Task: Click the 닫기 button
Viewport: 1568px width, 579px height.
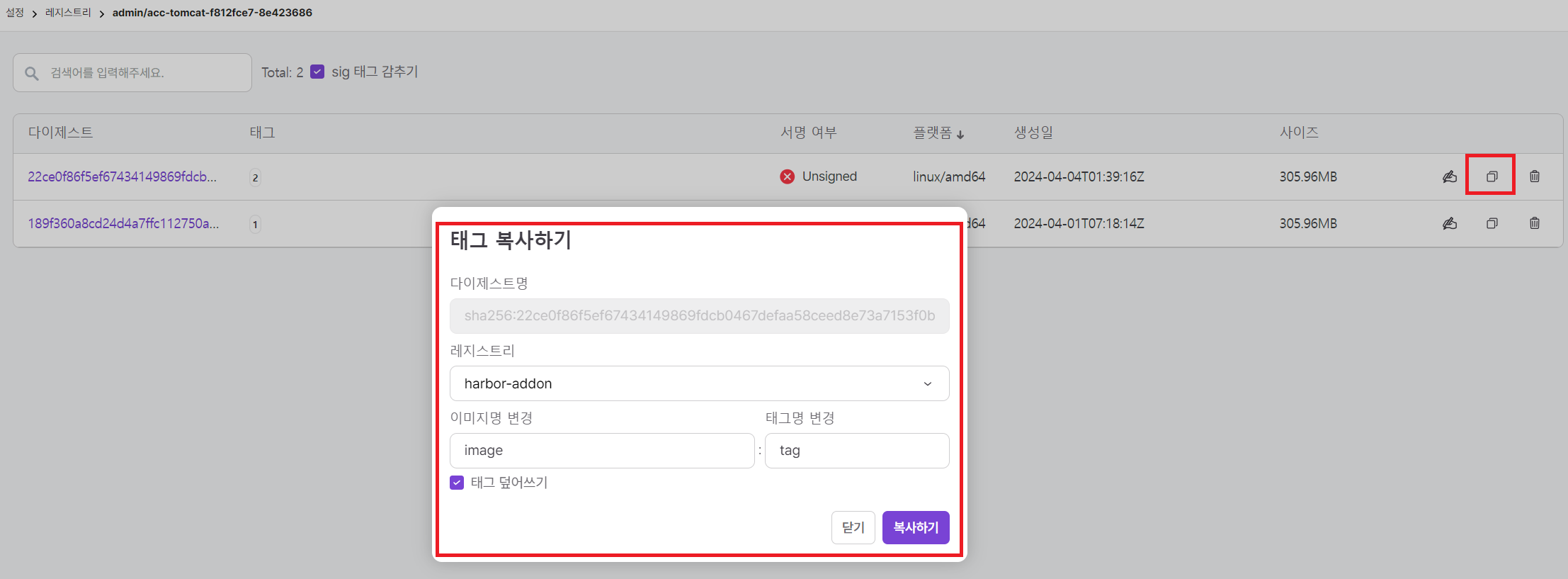Action: tap(853, 527)
